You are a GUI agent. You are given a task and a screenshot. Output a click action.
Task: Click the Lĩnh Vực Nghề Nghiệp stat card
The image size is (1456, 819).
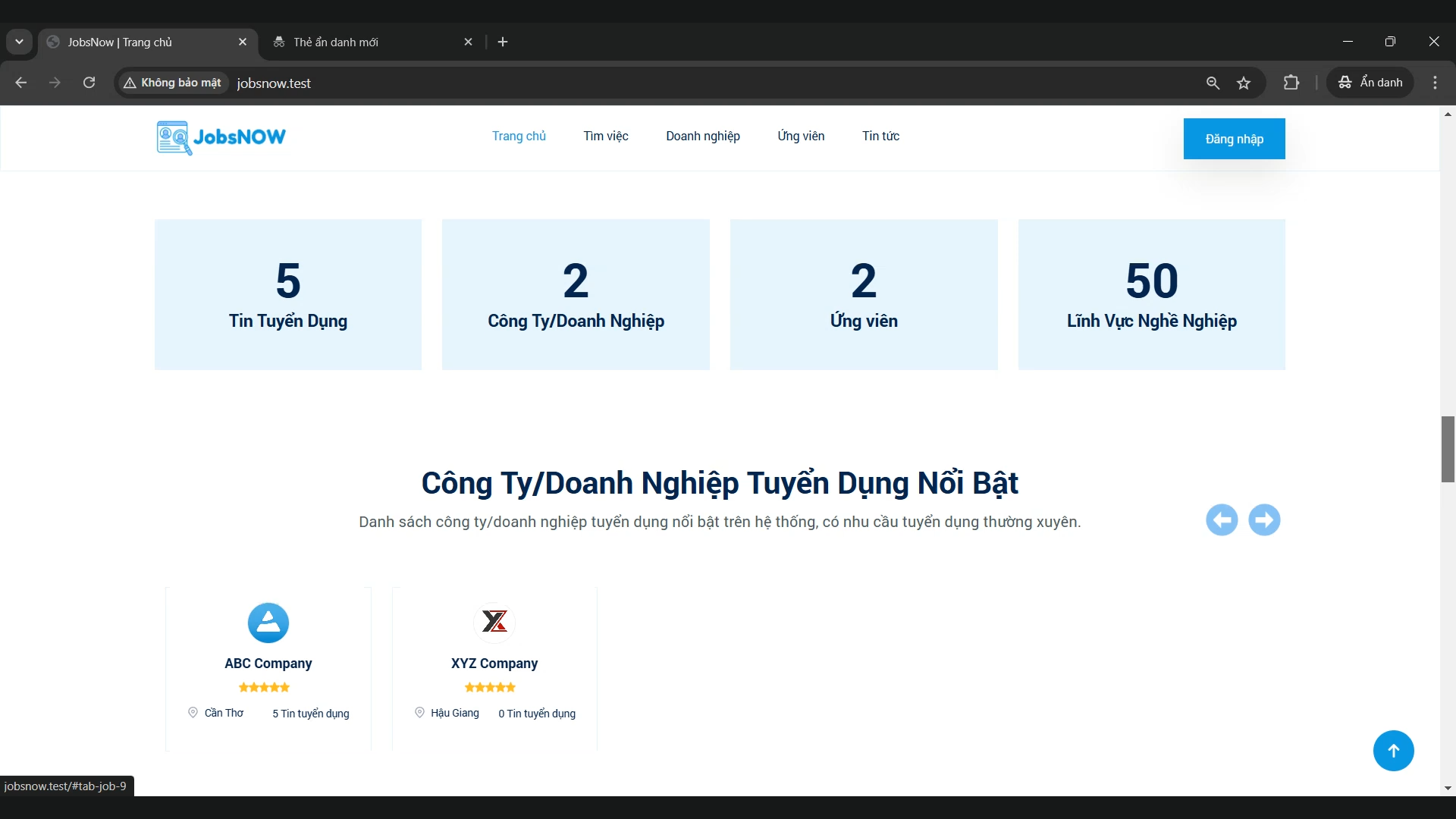[1152, 295]
